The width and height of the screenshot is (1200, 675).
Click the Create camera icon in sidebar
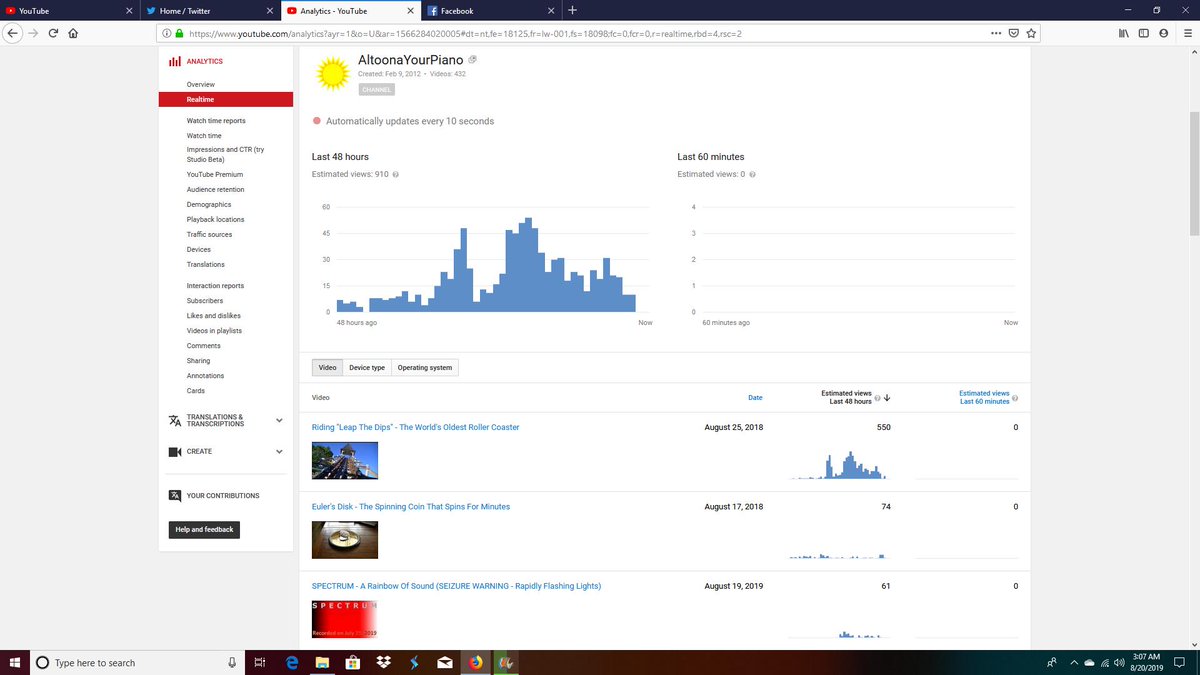pos(175,451)
